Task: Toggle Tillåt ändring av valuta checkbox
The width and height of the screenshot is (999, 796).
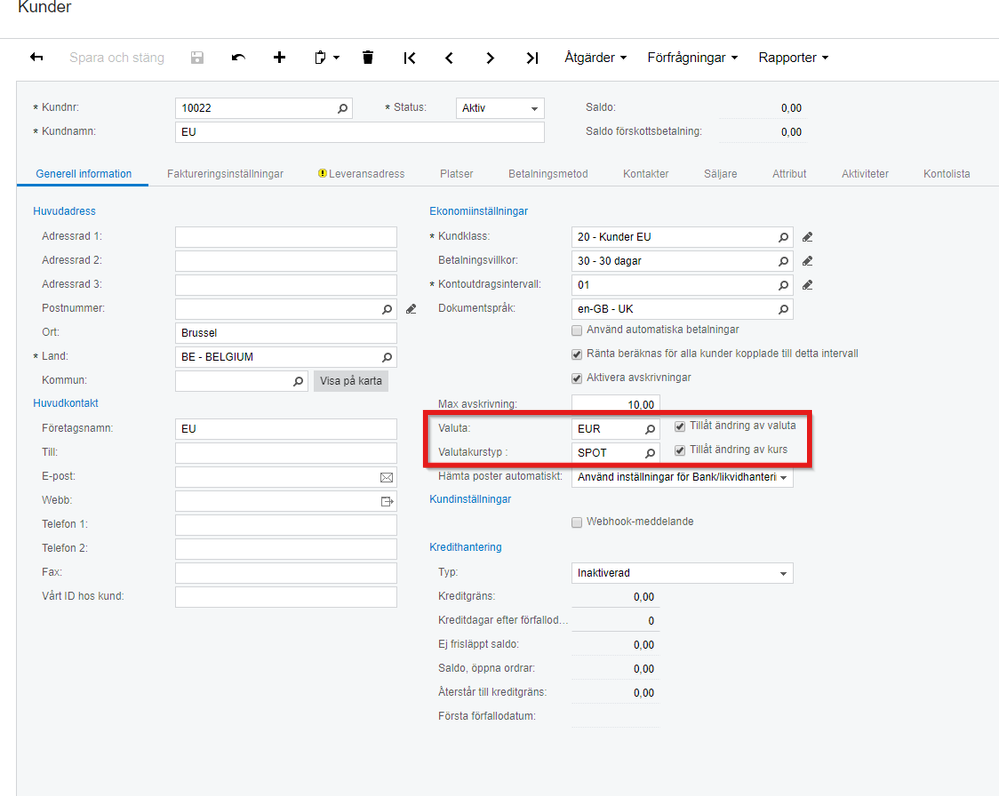Action: 680,426
